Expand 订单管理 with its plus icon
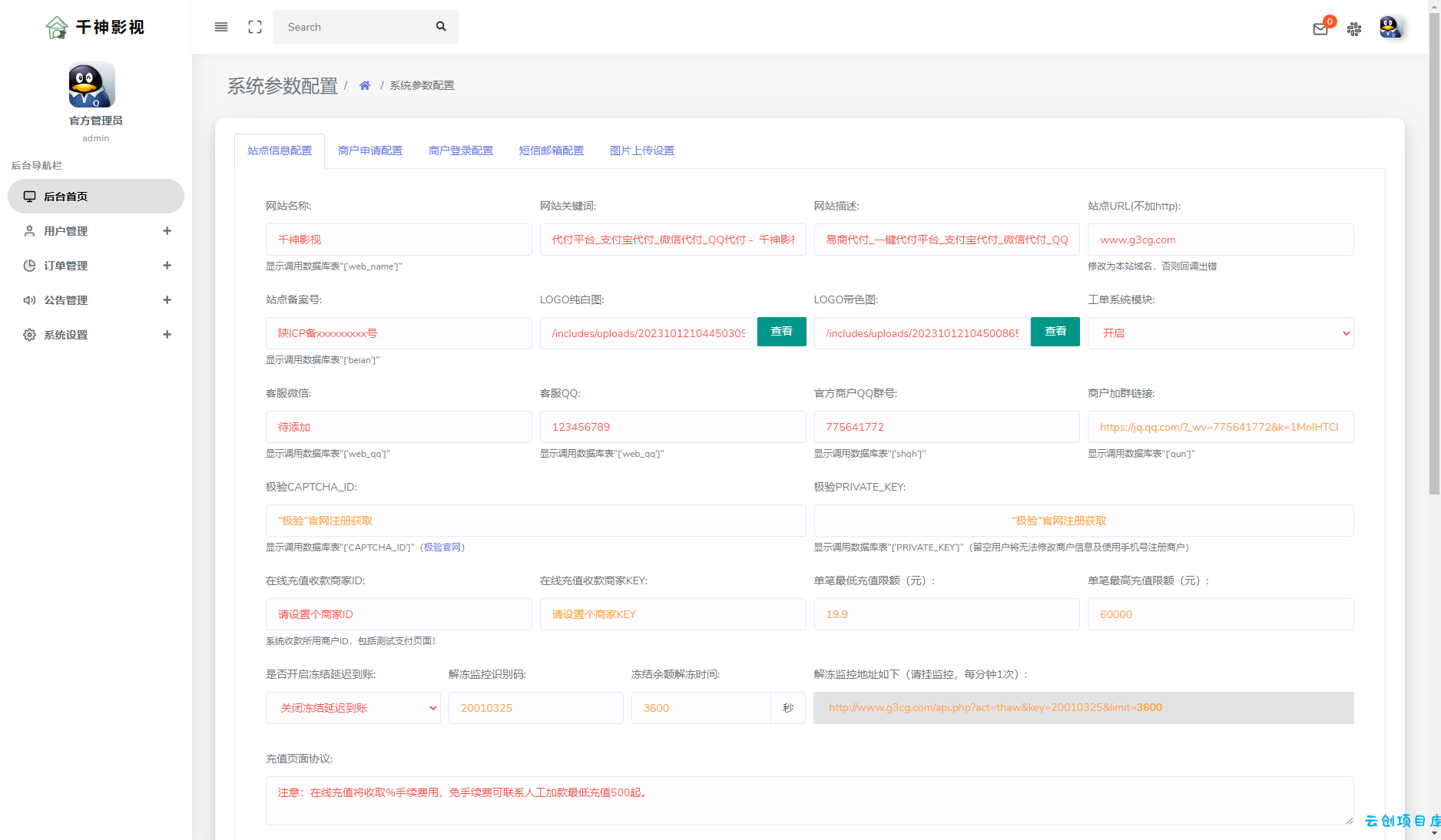 click(x=167, y=266)
